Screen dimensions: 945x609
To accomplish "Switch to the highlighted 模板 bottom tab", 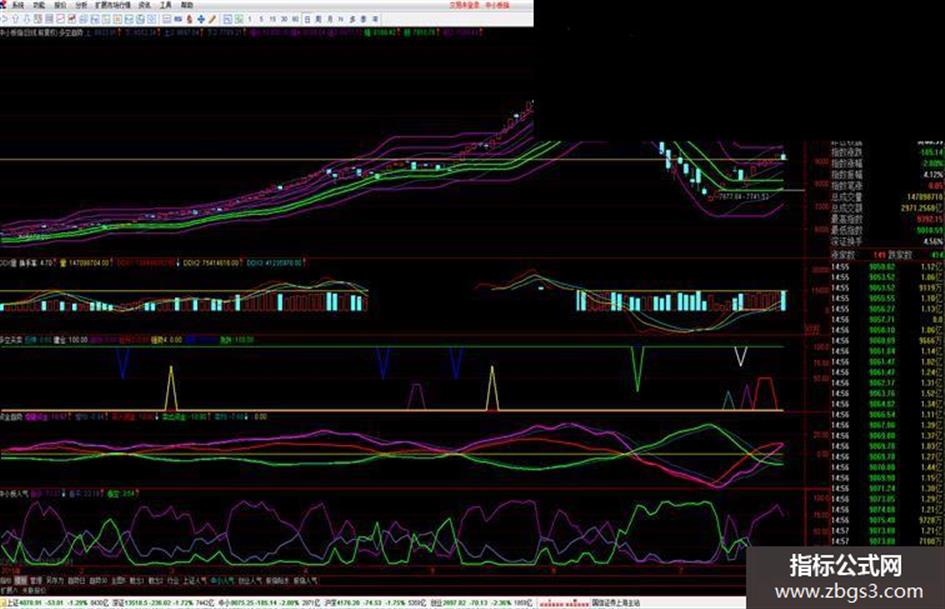I will coord(21,581).
